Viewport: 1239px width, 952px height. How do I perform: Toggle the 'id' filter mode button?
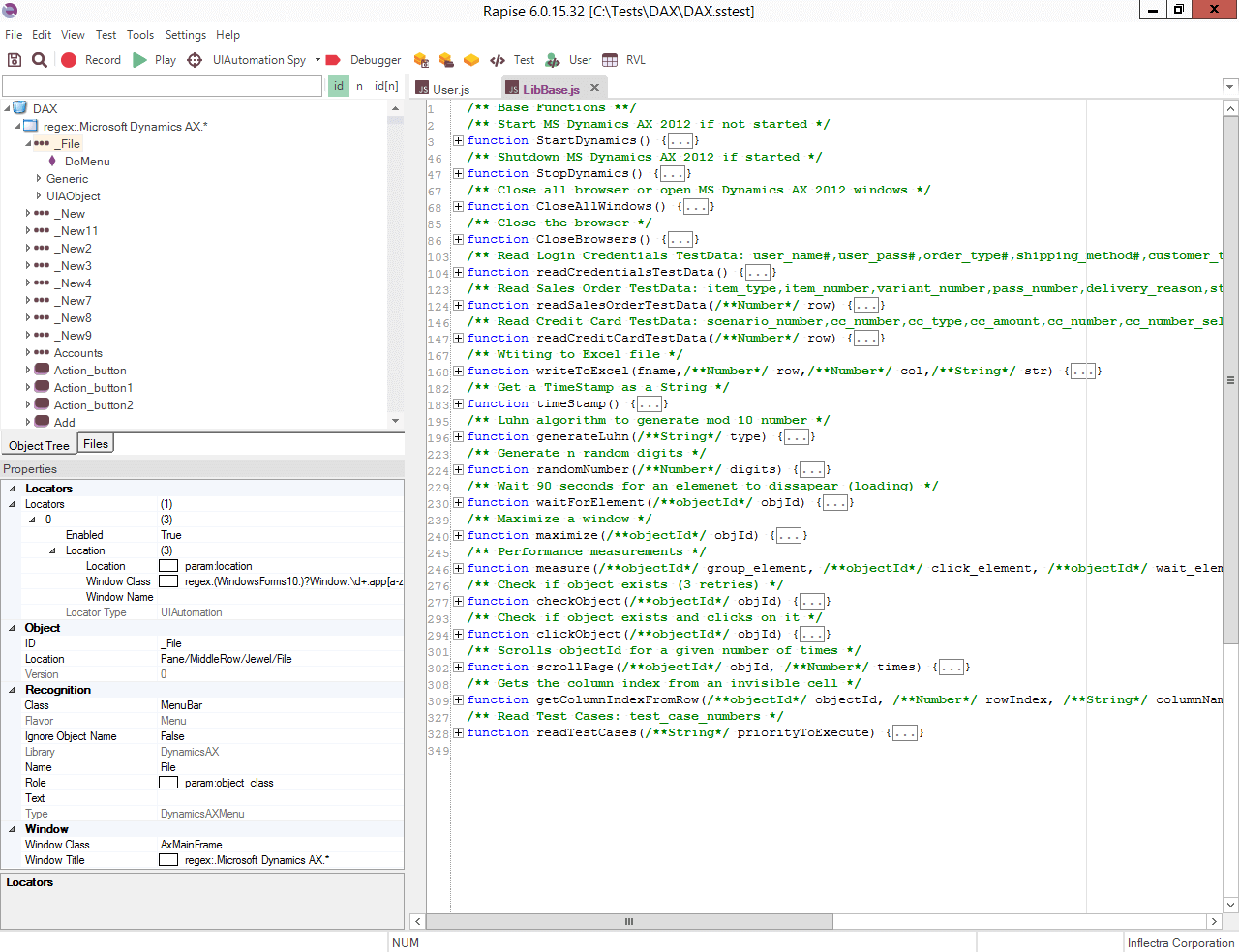coord(339,86)
